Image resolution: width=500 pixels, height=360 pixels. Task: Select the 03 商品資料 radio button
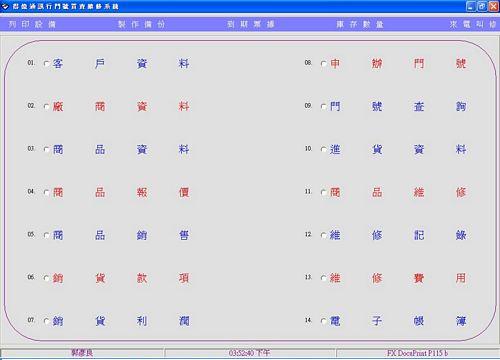[46, 149]
